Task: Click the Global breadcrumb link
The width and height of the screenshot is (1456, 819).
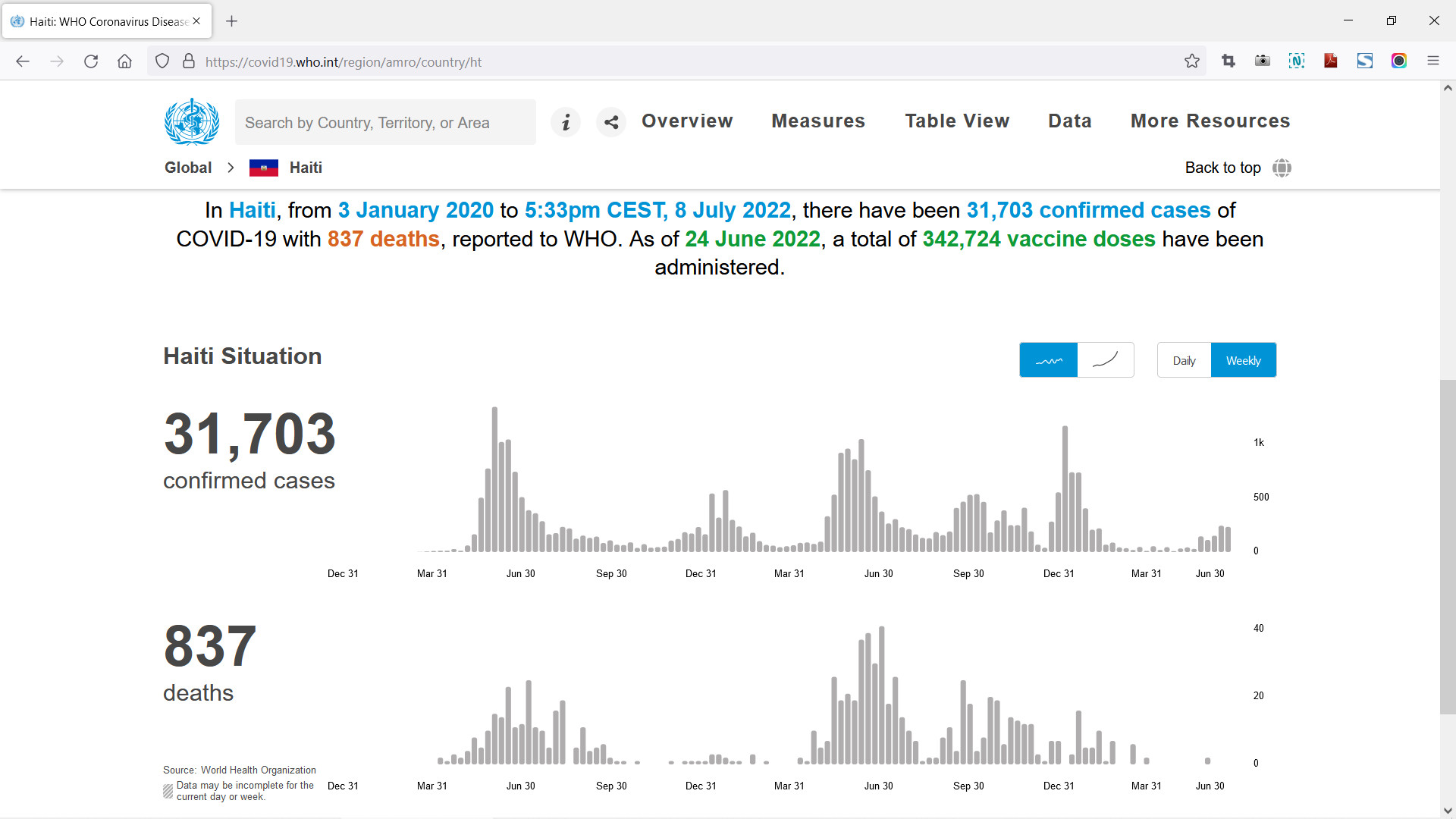Action: click(188, 168)
